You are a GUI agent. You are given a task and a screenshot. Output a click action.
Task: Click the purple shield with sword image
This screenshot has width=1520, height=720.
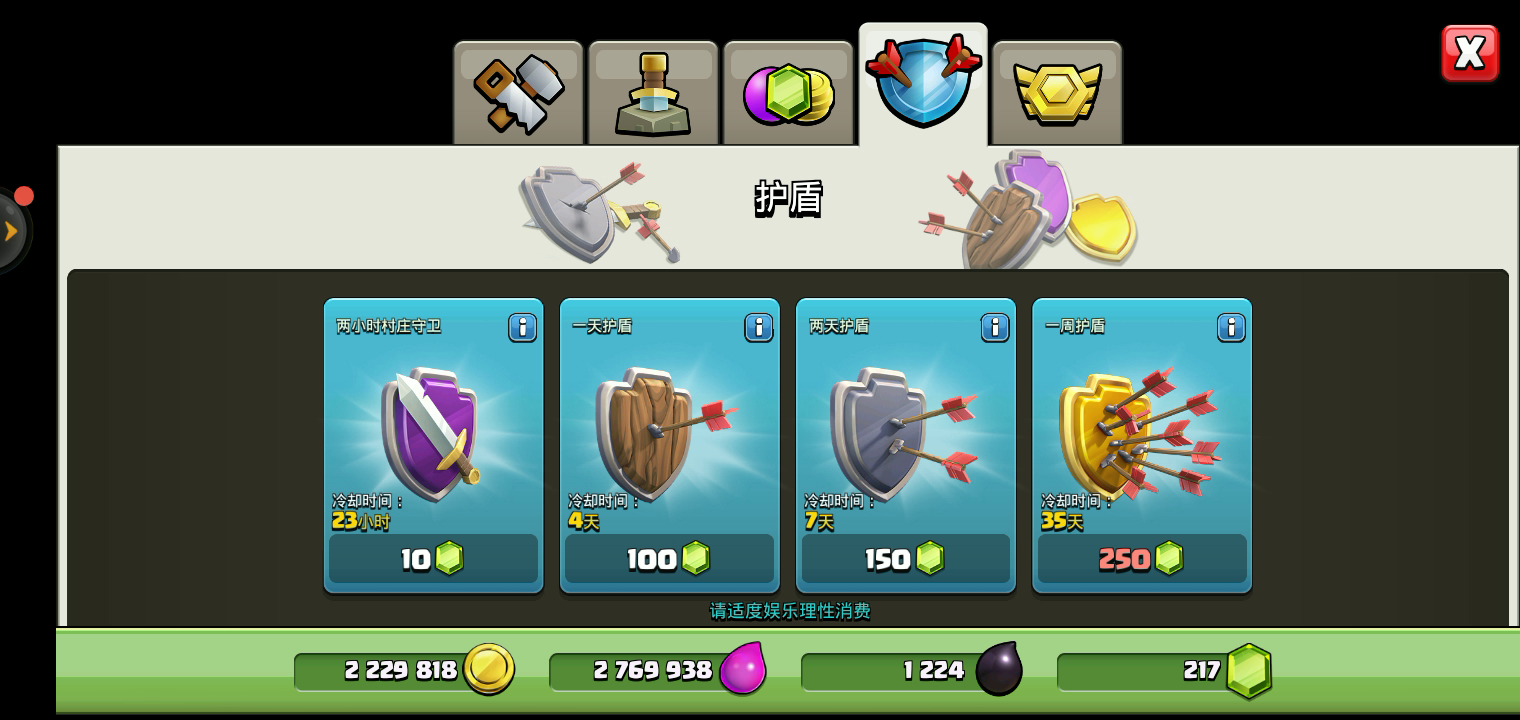tap(432, 432)
